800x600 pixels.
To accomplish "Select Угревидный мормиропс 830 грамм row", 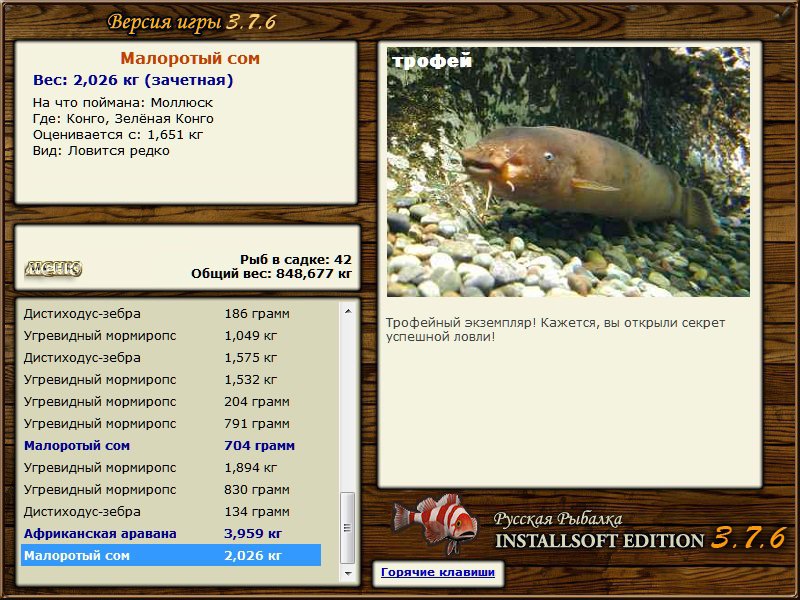I will 171,489.
